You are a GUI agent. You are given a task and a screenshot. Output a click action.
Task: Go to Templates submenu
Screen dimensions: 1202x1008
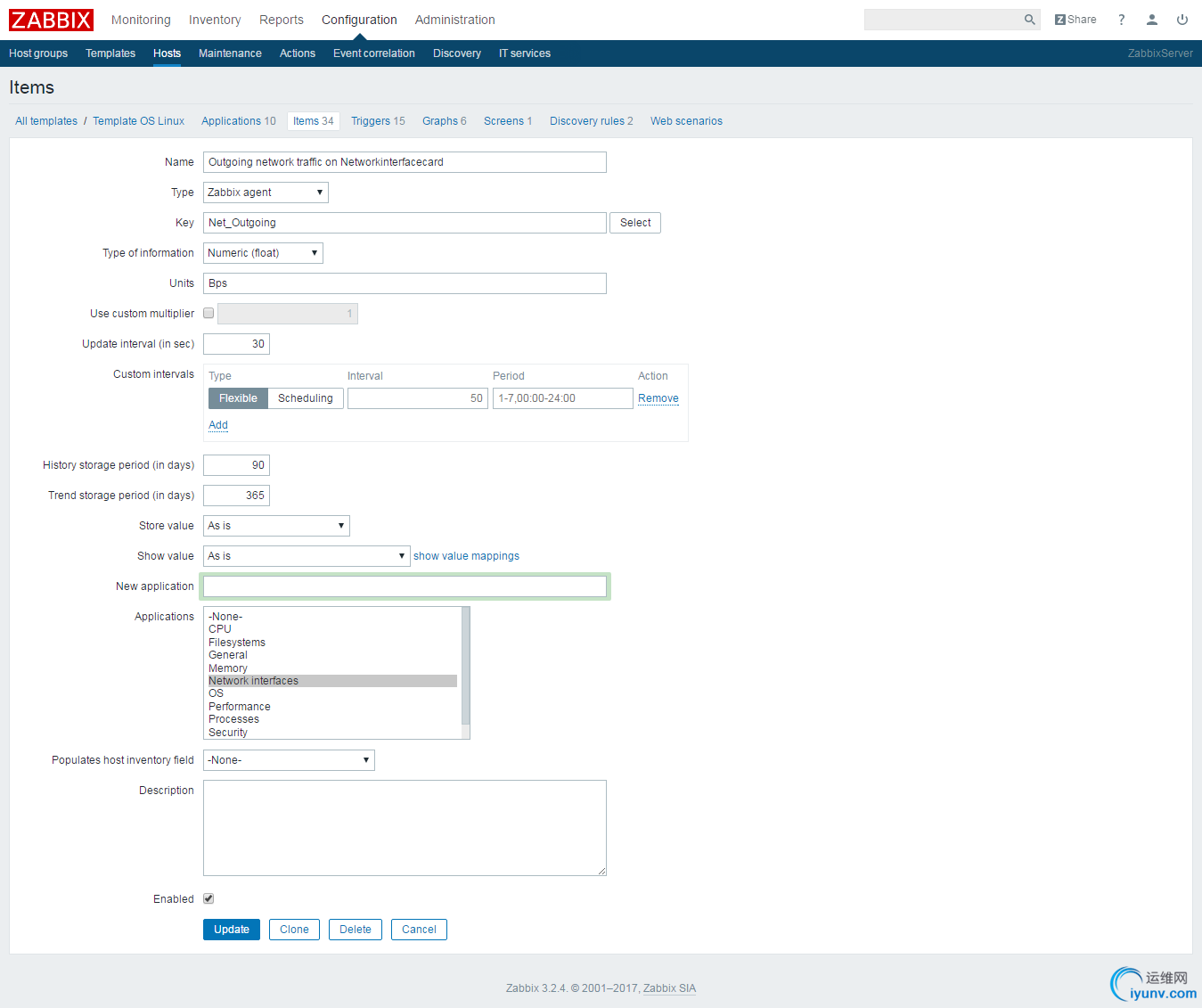coord(110,53)
